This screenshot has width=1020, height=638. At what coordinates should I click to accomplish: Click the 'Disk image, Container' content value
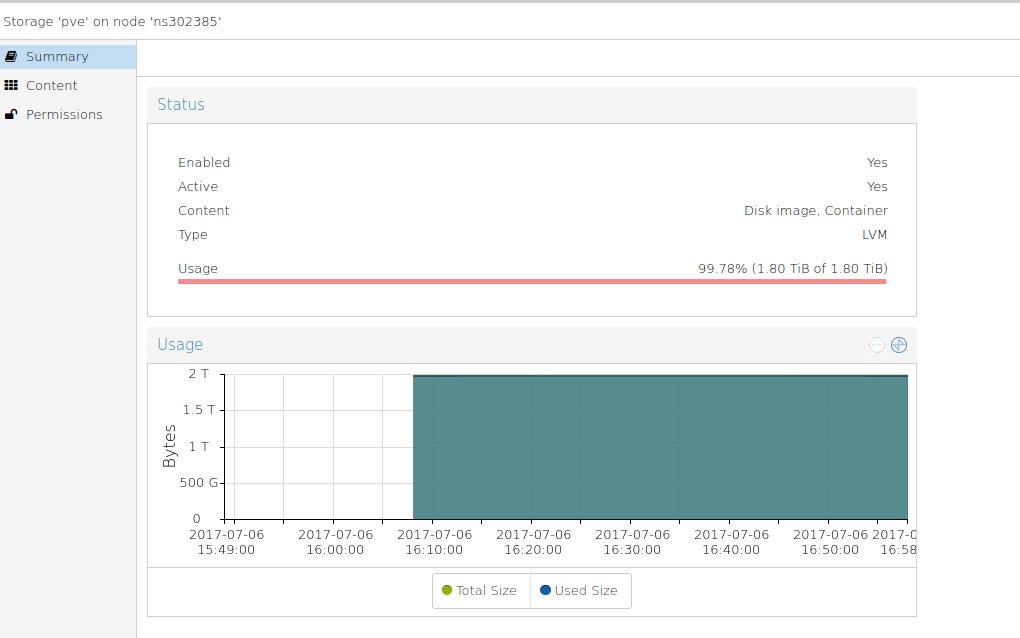coord(816,211)
